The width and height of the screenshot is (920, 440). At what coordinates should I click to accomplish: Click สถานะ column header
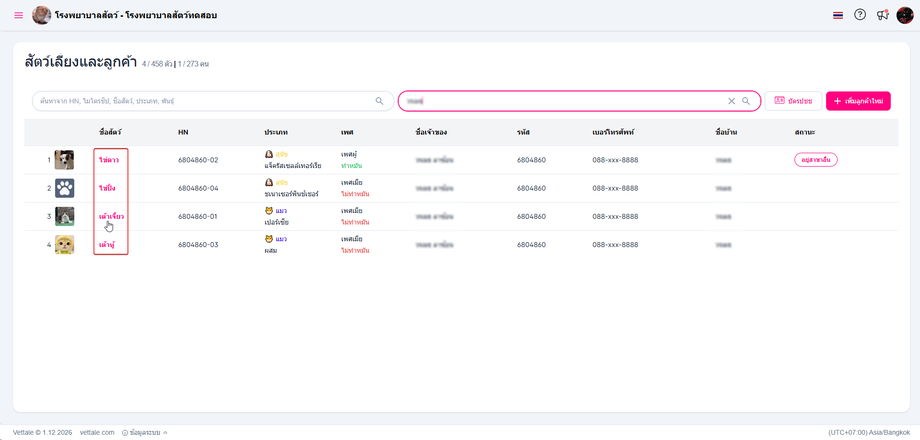pyautogui.click(x=804, y=133)
